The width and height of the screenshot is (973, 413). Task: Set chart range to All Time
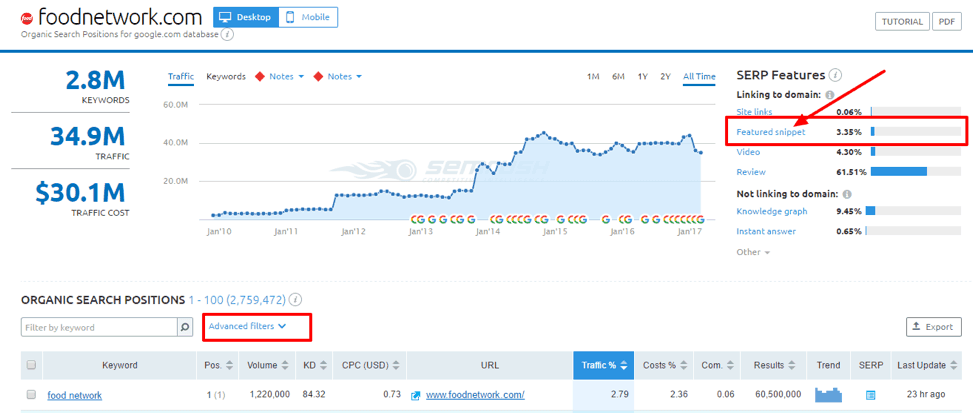click(x=699, y=77)
